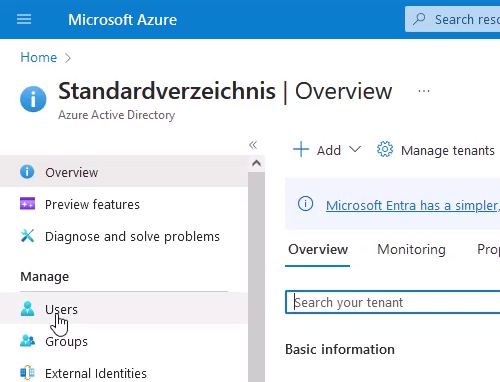The width and height of the screenshot is (500, 382).
Task: Click the sidebar scrollbar up arrow
Action: pyautogui.click(x=256, y=163)
